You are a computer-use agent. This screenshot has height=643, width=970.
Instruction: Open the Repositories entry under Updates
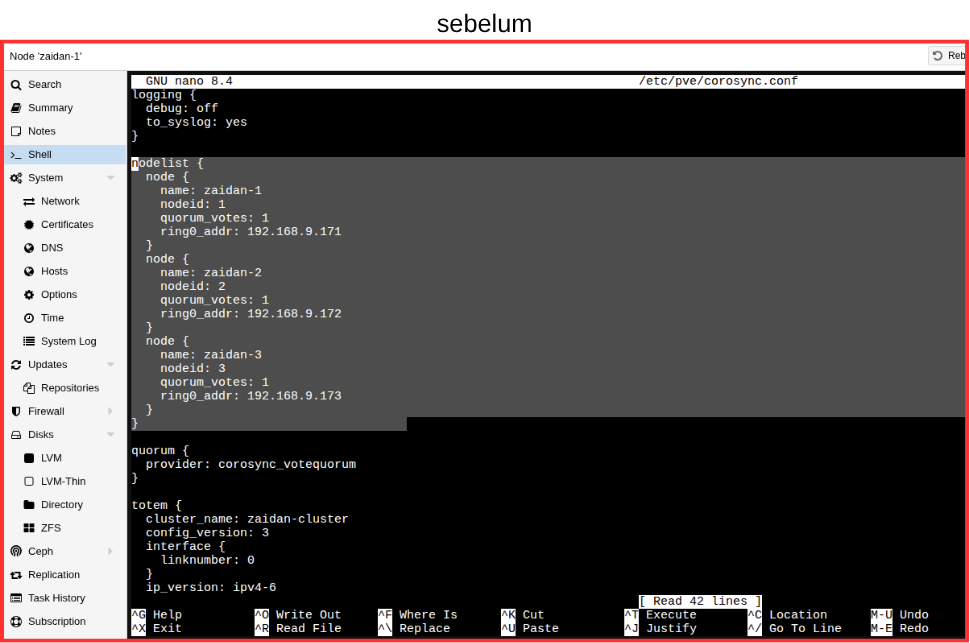[70, 388]
